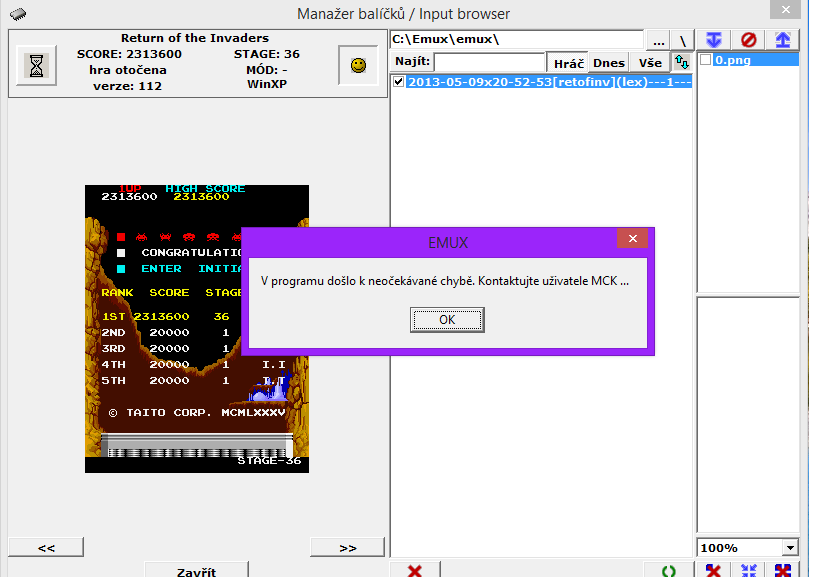Click OK in the EMUX error dialog
819x577 pixels.
point(447,320)
